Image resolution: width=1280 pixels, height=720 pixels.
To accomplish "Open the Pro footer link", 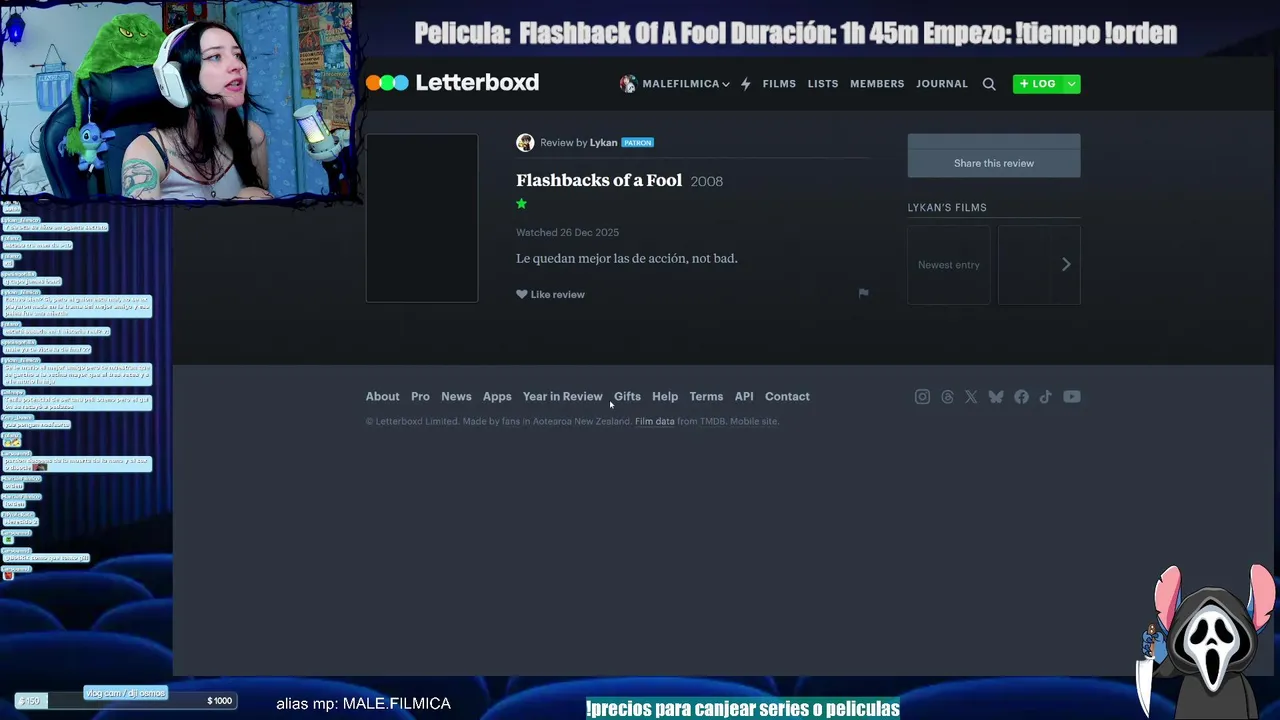I will (420, 397).
